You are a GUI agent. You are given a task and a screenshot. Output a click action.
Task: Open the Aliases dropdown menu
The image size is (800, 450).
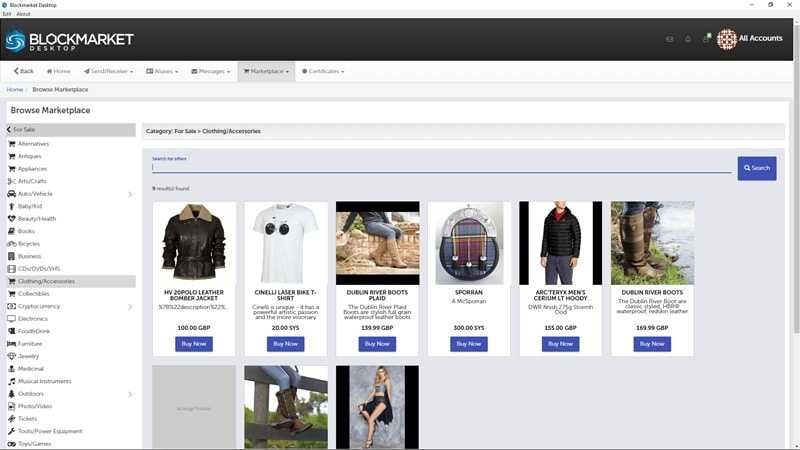click(x=162, y=71)
